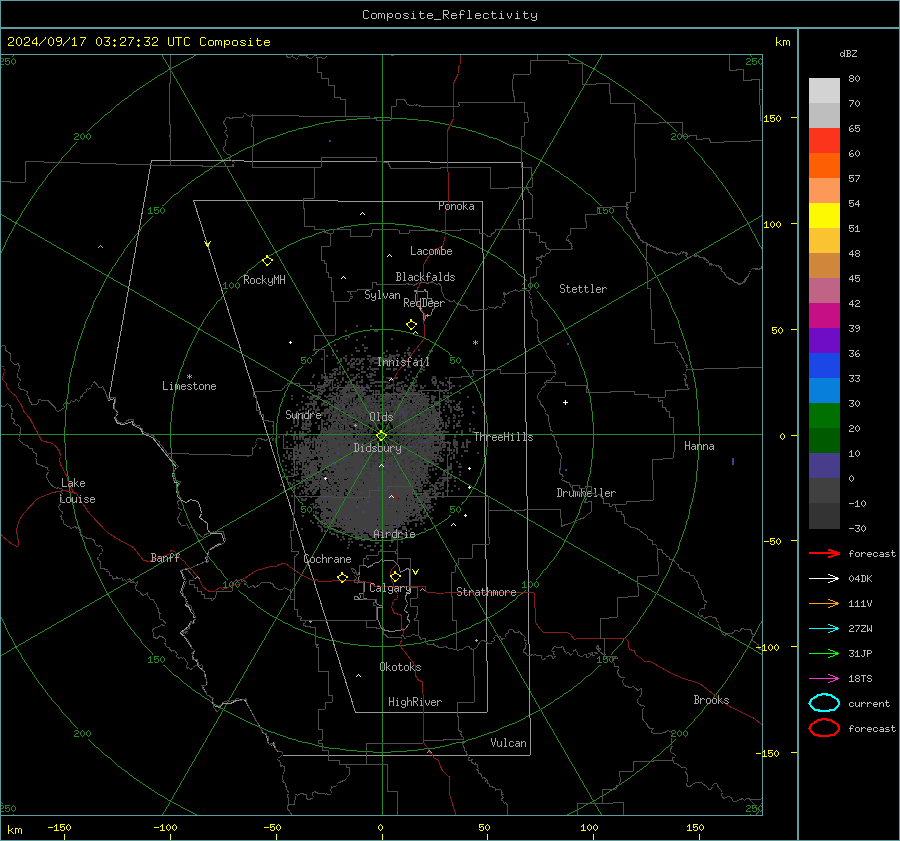Screen dimensions: 900x841
Task: Click the Composite_Reflectivity title
Action: [450, 15]
